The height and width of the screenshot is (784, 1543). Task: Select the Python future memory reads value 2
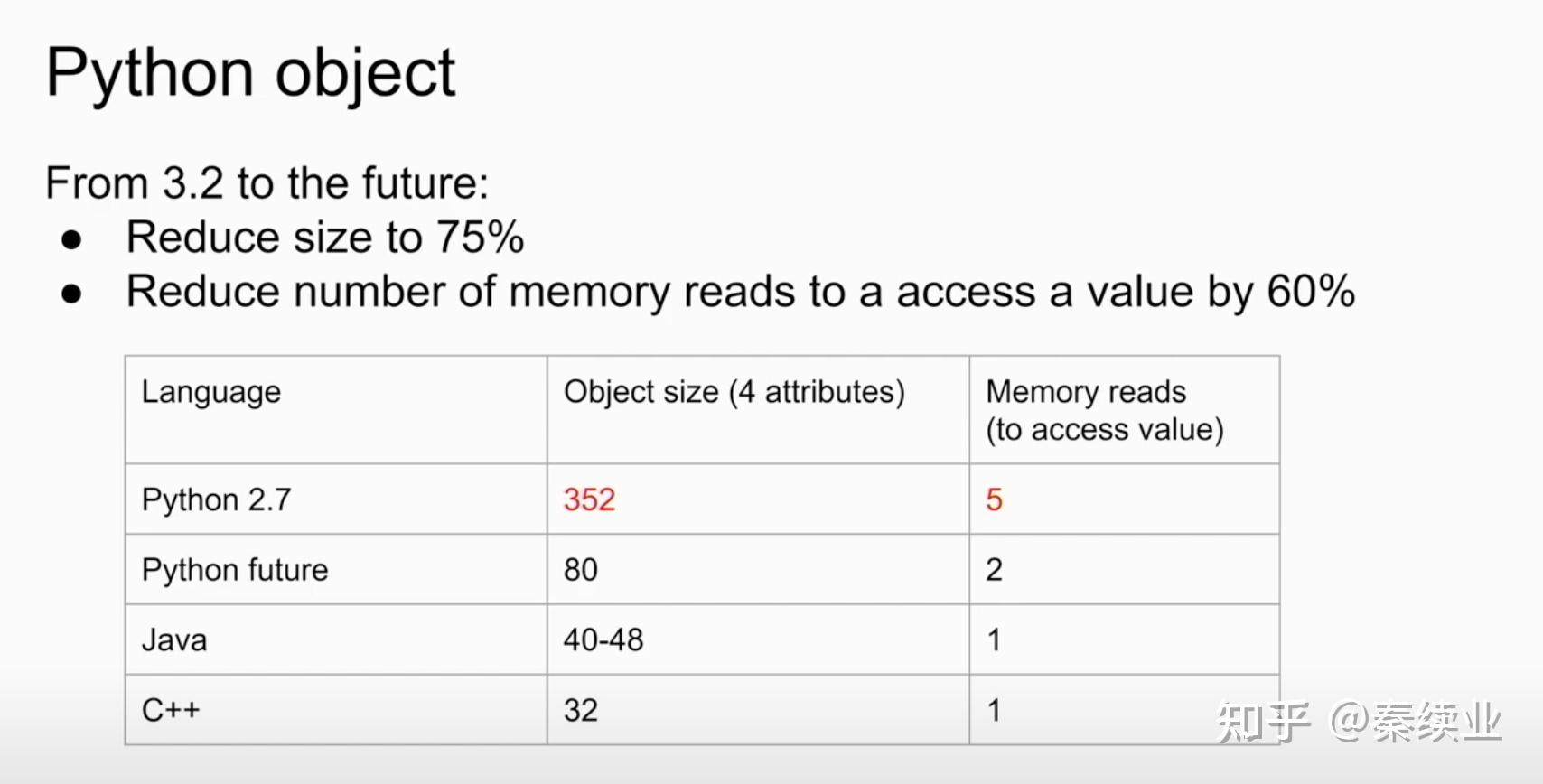click(x=994, y=570)
